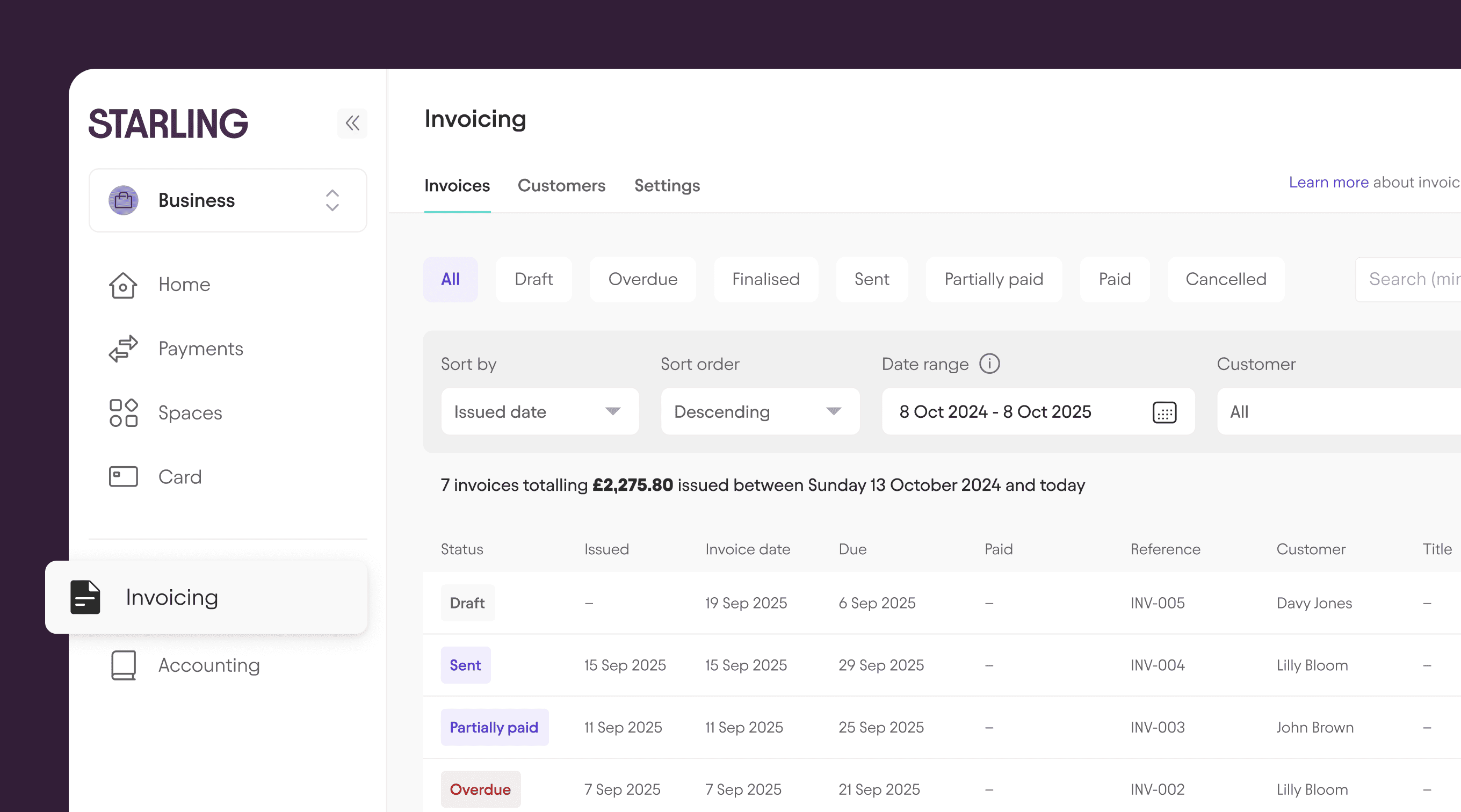The width and height of the screenshot is (1461, 812).
Task: Change sort order from Descending
Action: click(760, 412)
